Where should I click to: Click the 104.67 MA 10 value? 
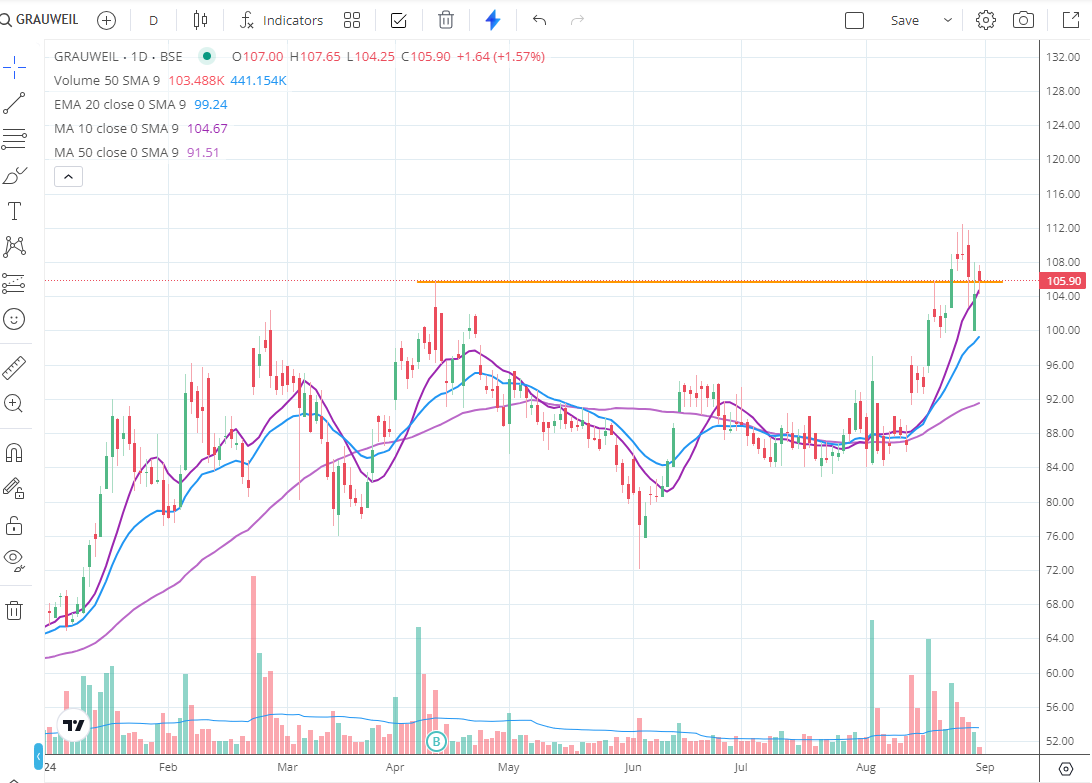coord(208,129)
